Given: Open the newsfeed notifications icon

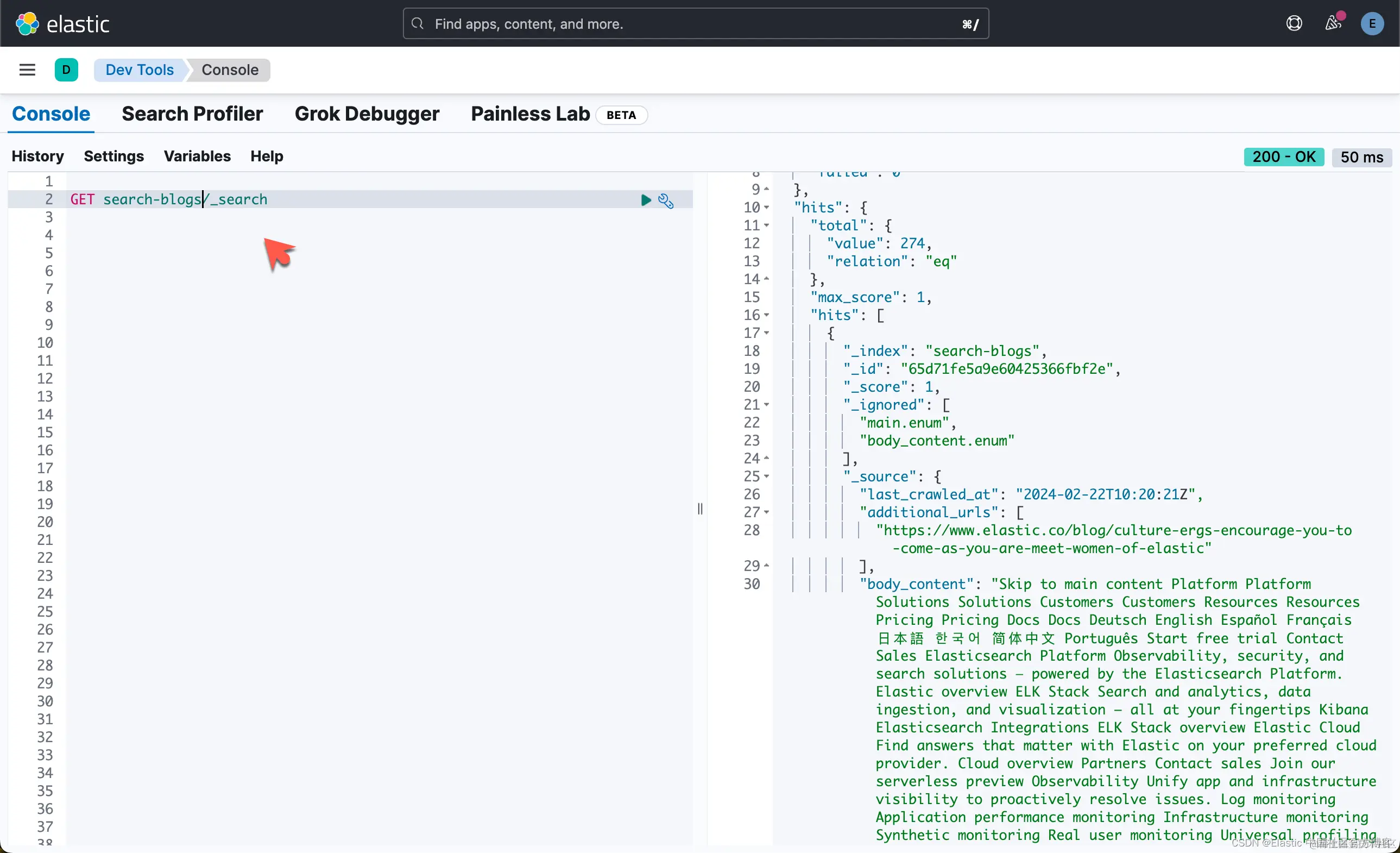Looking at the screenshot, I should click(x=1333, y=23).
